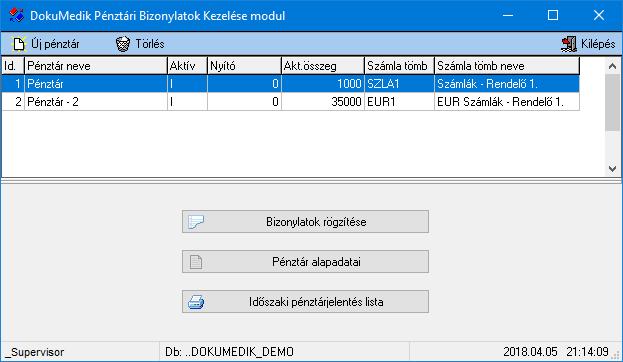
Task: Click the Törlés trash bin icon
Action: pos(123,44)
